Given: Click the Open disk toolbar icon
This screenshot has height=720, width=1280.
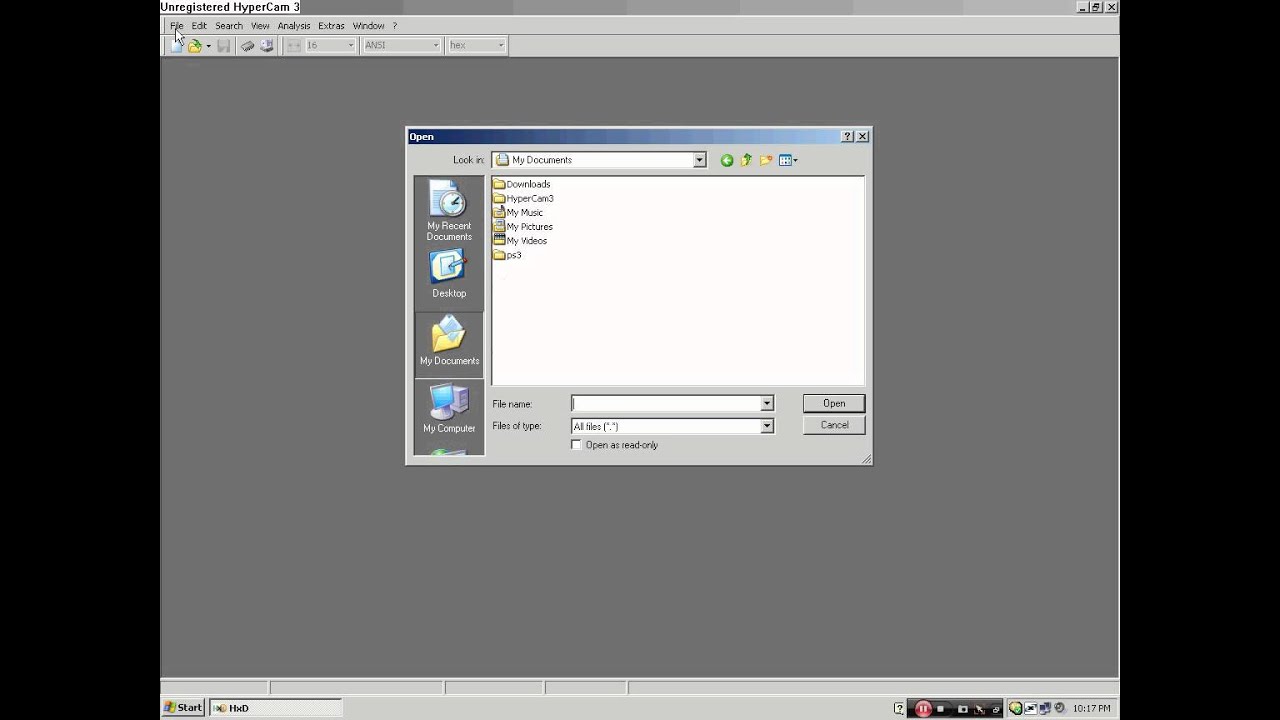Looking at the screenshot, I should pyautogui.click(x=267, y=45).
